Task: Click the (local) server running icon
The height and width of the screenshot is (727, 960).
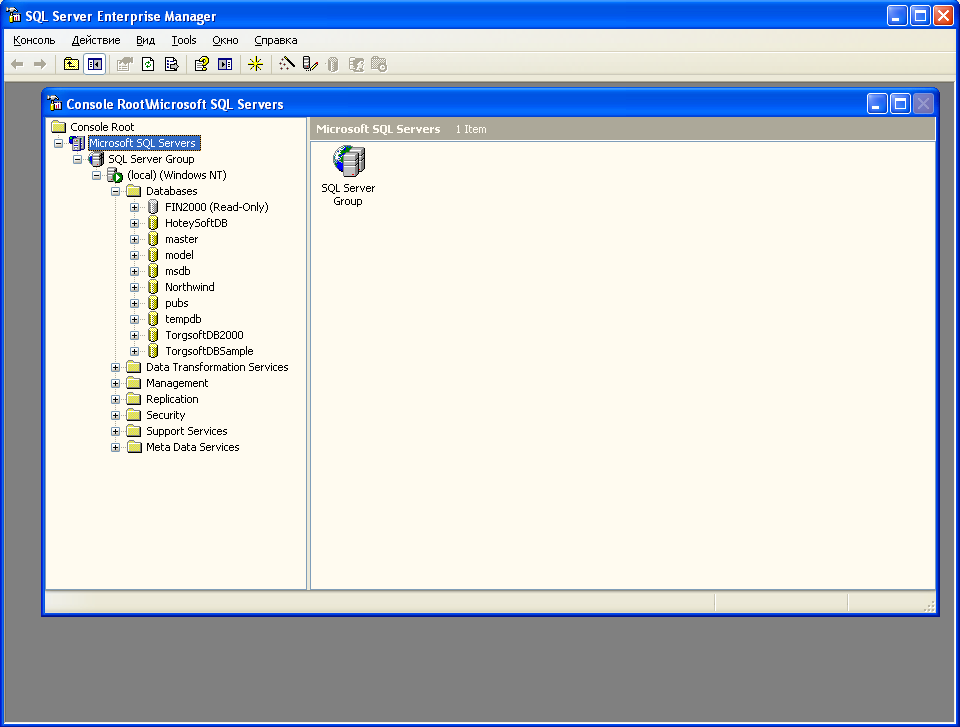Action: (115, 176)
